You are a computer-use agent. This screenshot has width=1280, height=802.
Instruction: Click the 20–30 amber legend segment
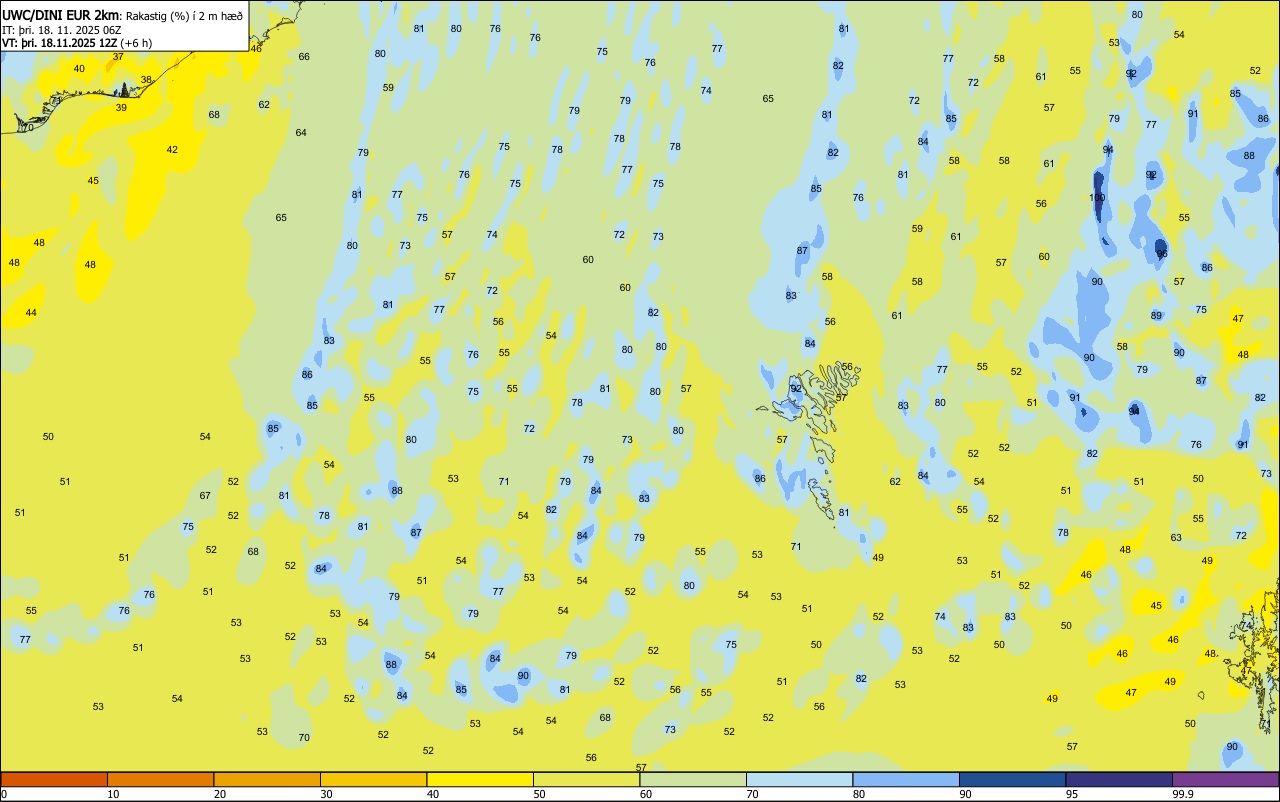267,779
